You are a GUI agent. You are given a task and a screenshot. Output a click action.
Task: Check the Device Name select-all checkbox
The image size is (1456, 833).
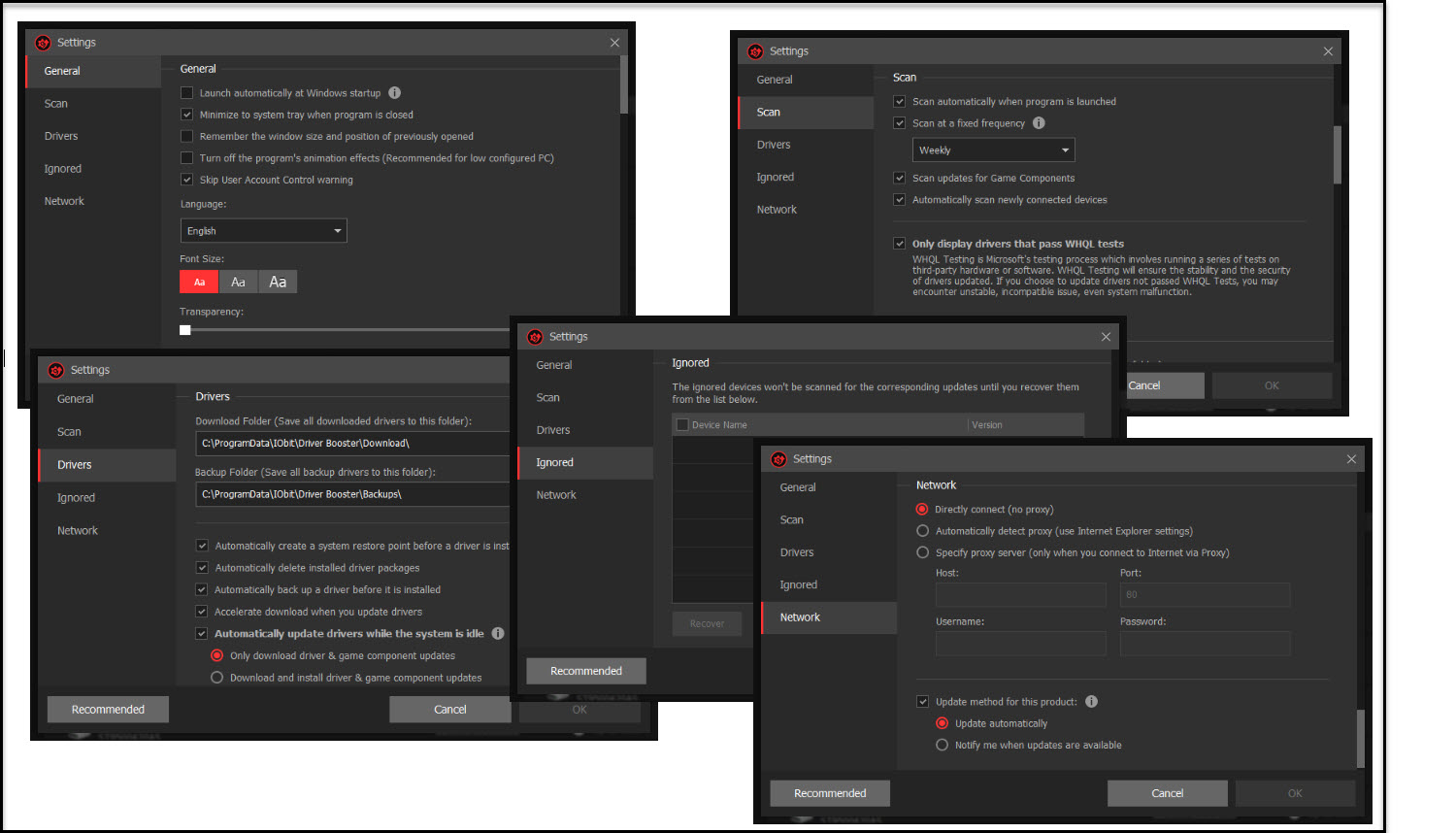(682, 425)
